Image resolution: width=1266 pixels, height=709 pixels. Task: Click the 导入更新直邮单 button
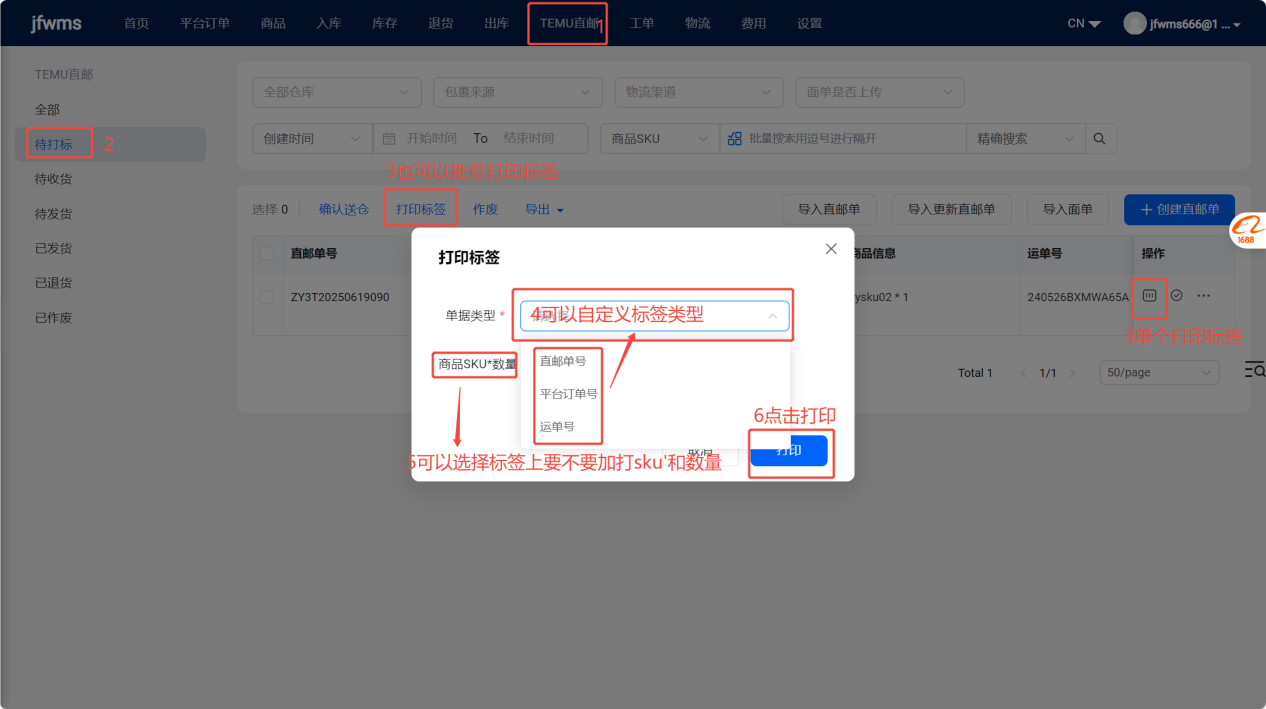(x=952, y=210)
